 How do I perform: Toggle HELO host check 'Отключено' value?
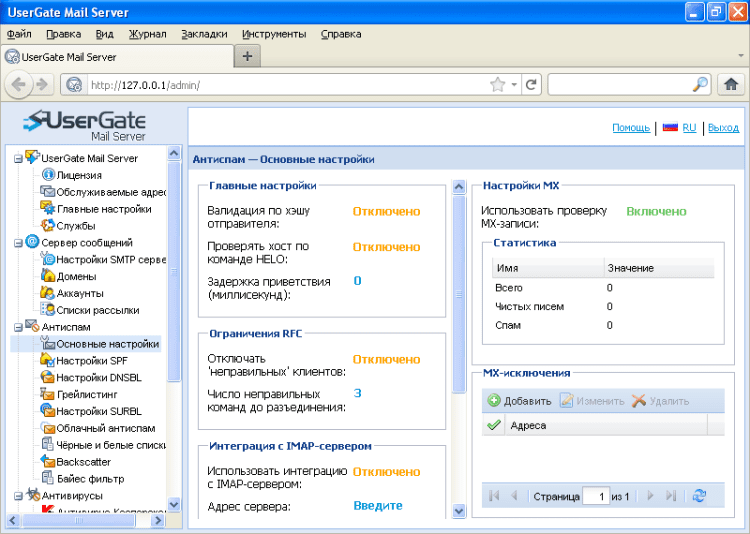coord(386,247)
